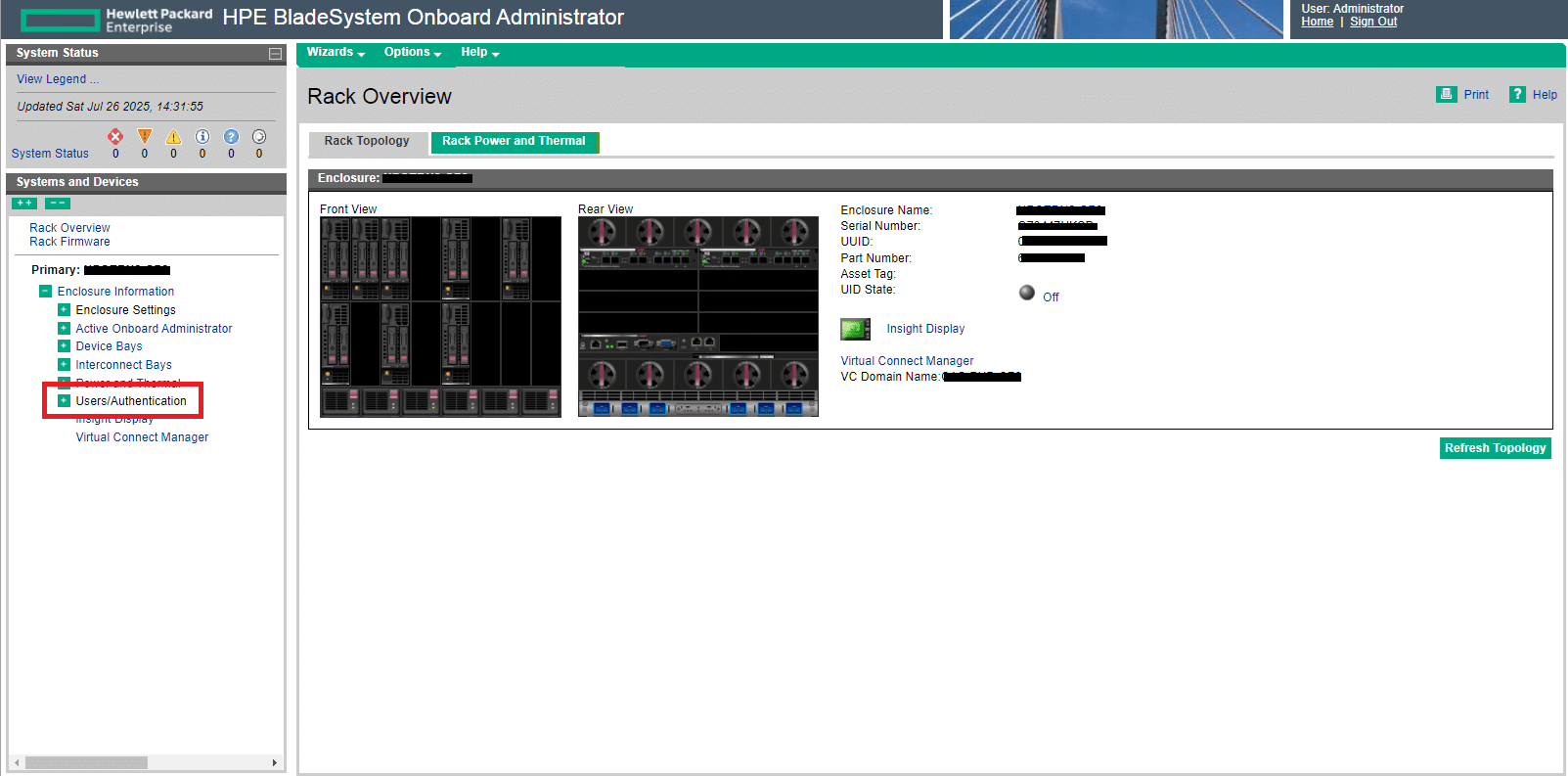The image size is (1568, 776).
Task: Click the enclosure Rear View image
Action: pyautogui.click(x=698, y=317)
